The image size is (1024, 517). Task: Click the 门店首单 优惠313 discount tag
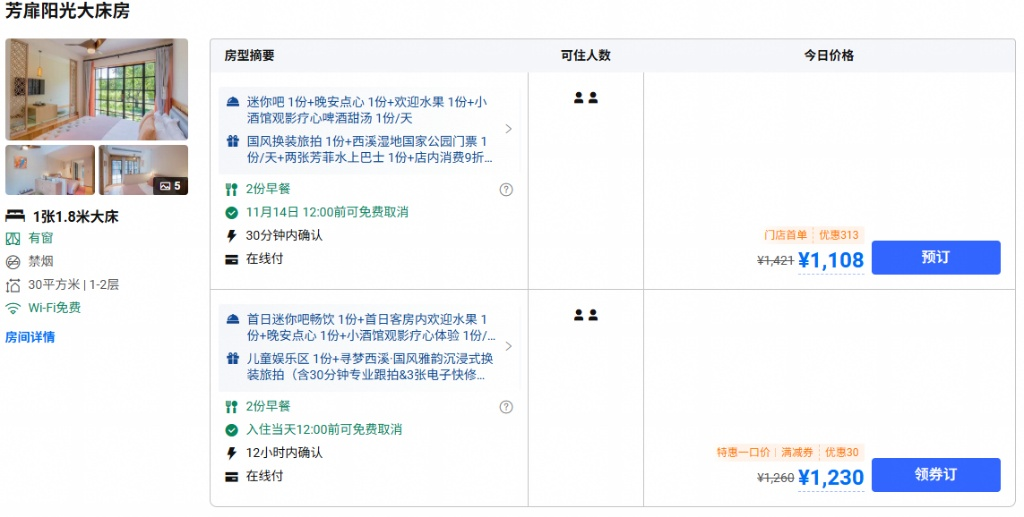click(x=812, y=235)
